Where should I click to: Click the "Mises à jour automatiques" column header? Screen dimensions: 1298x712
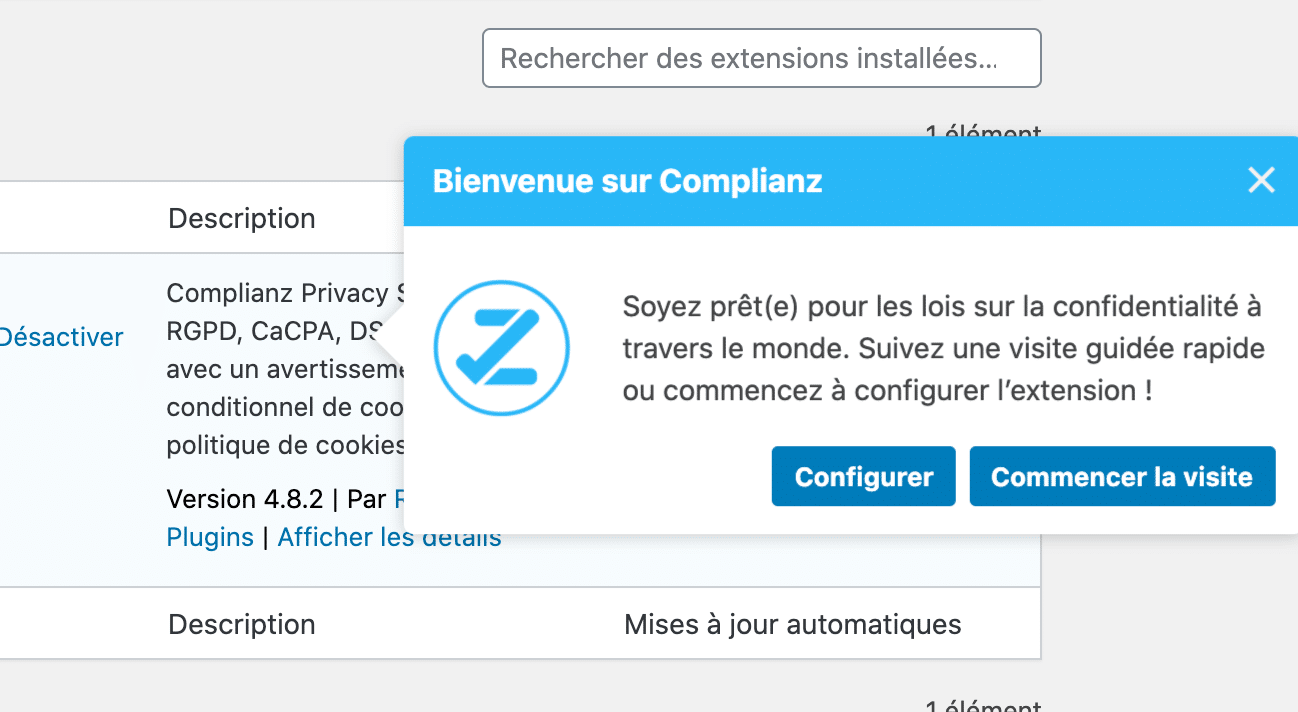[x=792, y=623]
